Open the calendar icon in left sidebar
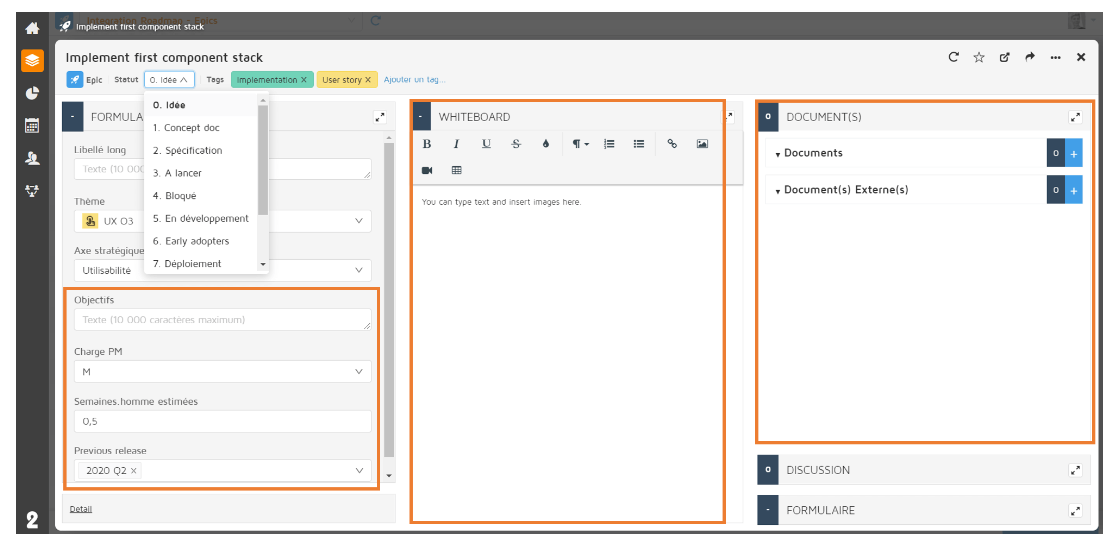Image resolution: width=1120 pixels, height=547 pixels. point(32,126)
